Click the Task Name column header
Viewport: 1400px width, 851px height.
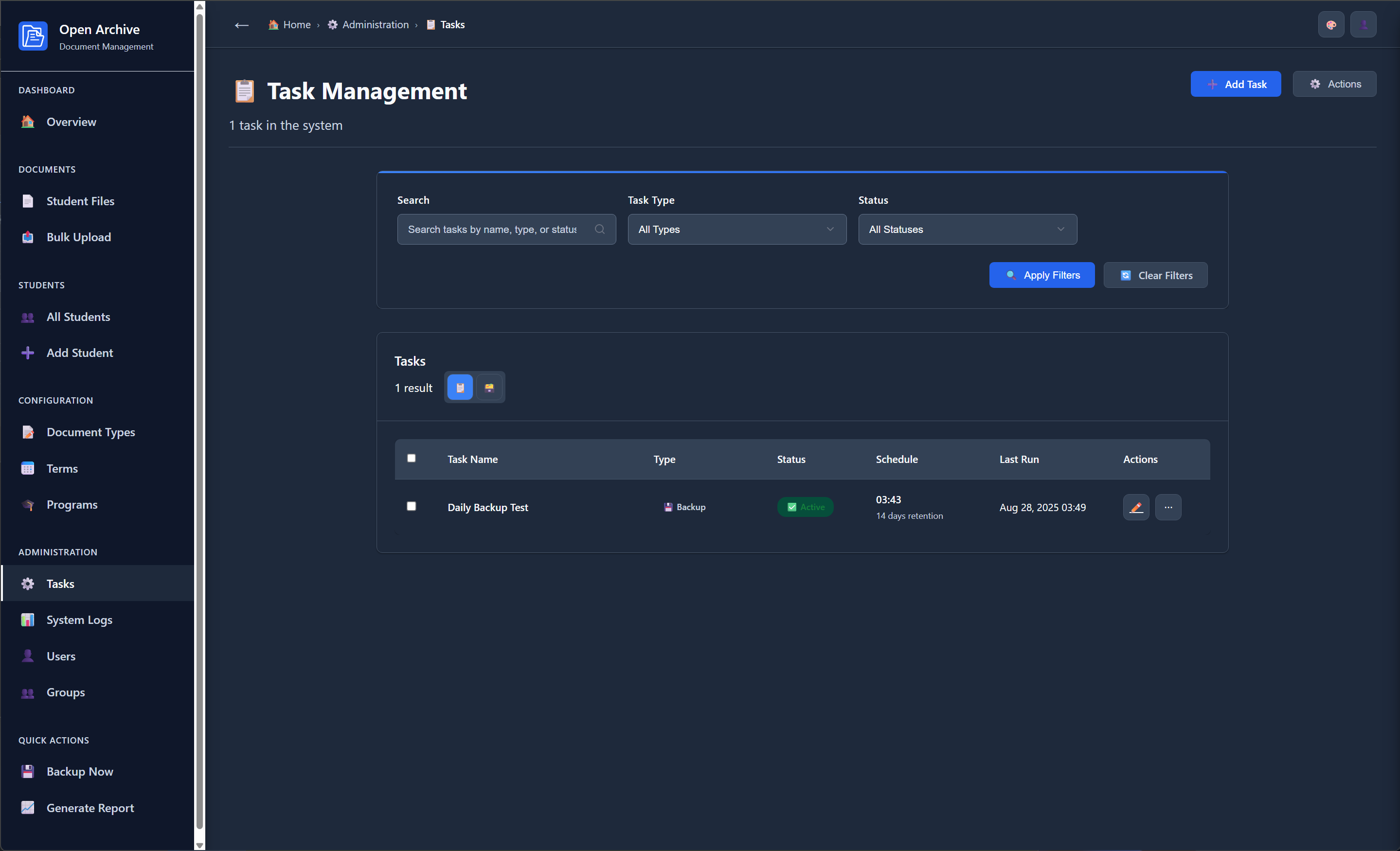point(472,459)
